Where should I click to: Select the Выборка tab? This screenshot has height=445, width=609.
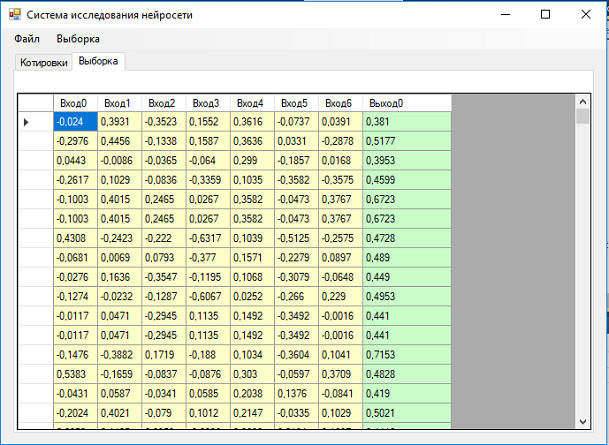(99, 61)
